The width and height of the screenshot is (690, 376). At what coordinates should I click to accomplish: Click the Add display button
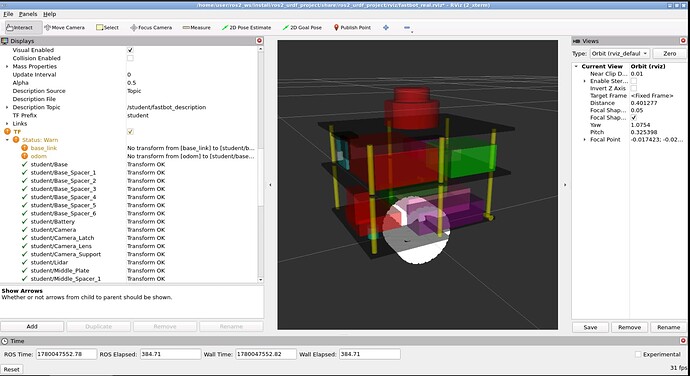point(32,326)
